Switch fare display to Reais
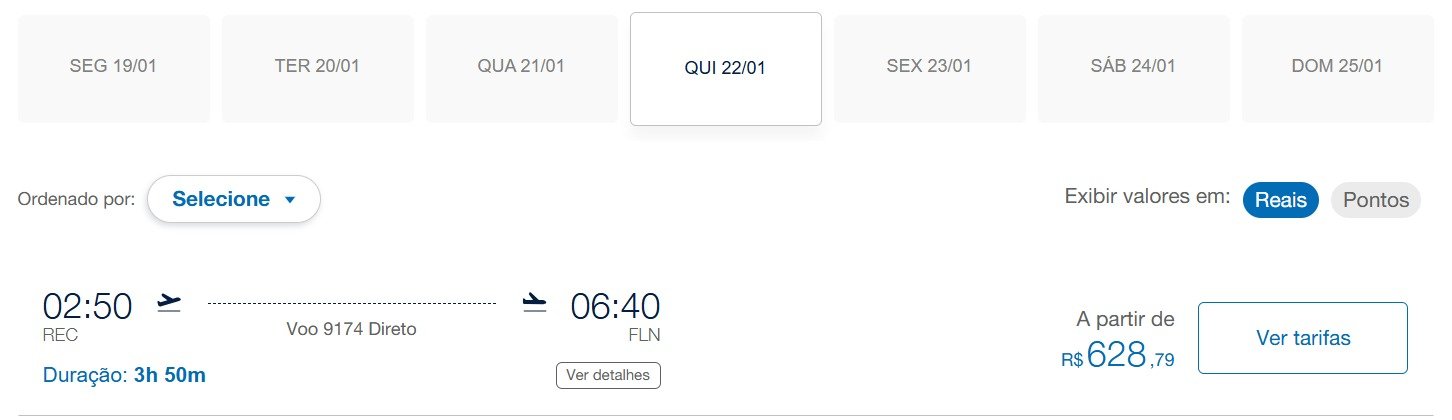 tap(1280, 200)
